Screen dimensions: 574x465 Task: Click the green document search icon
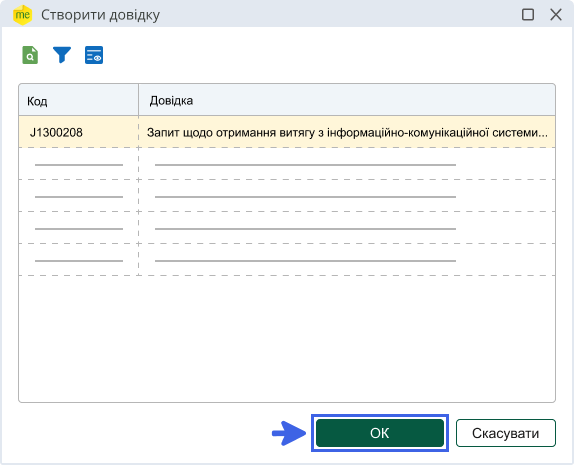(x=30, y=55)
